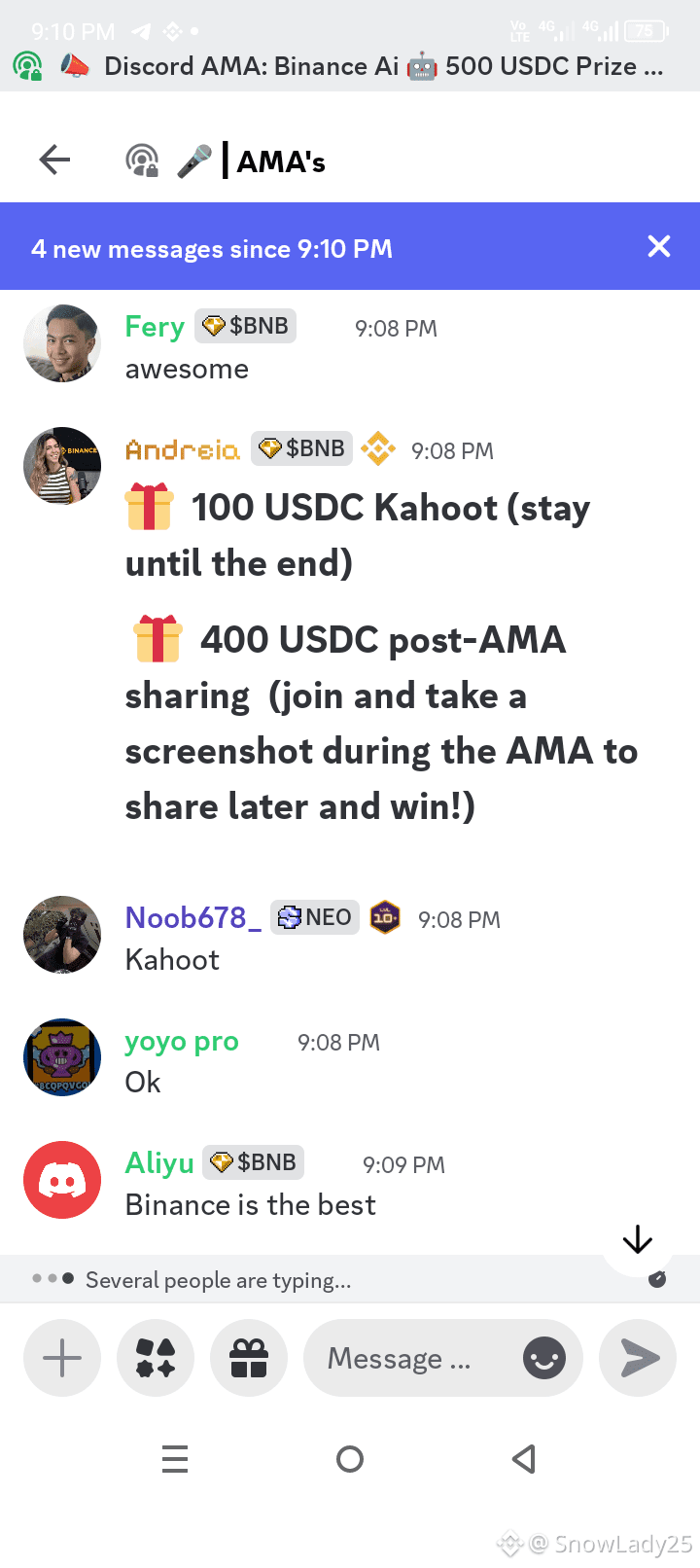Viewport: 700px width, 1568px height.
Task: View Fery's profile avatar
Action: coord(62,343)
